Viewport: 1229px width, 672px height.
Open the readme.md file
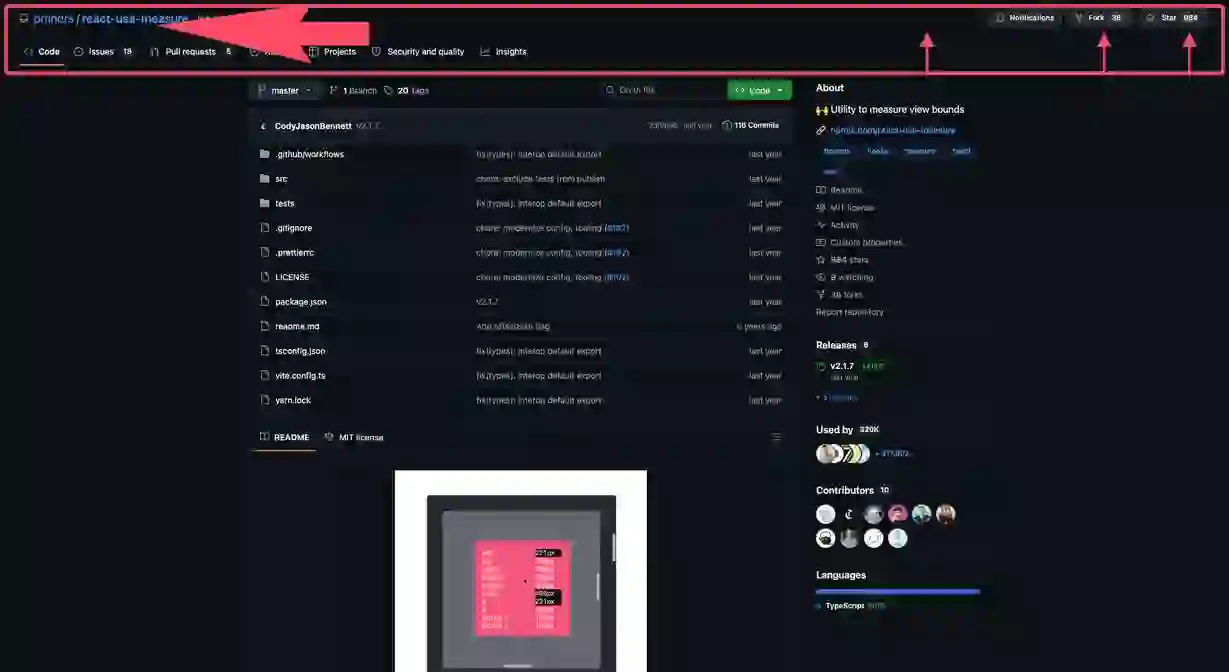click(297, 326)
